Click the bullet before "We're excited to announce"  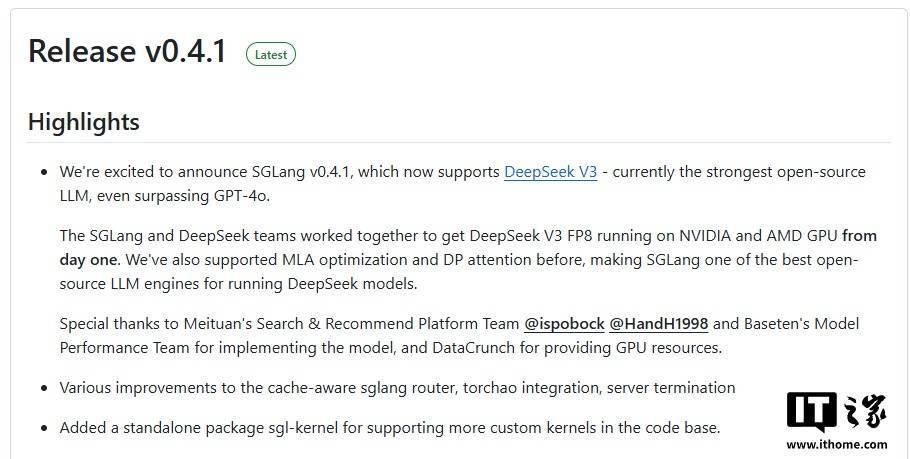44,172
